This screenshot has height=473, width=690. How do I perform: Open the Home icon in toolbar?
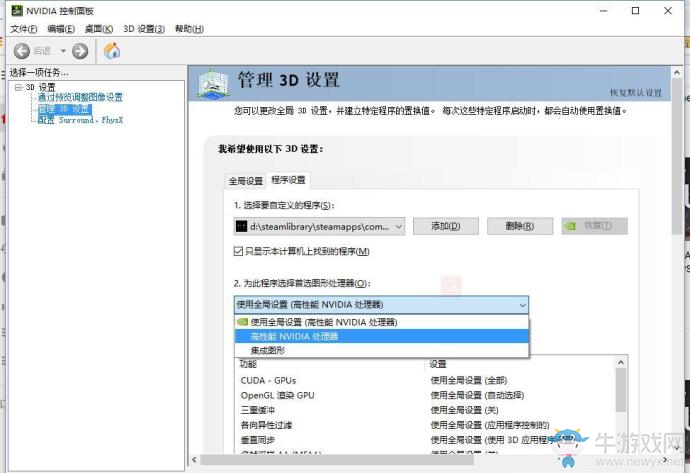coord(112,51)
